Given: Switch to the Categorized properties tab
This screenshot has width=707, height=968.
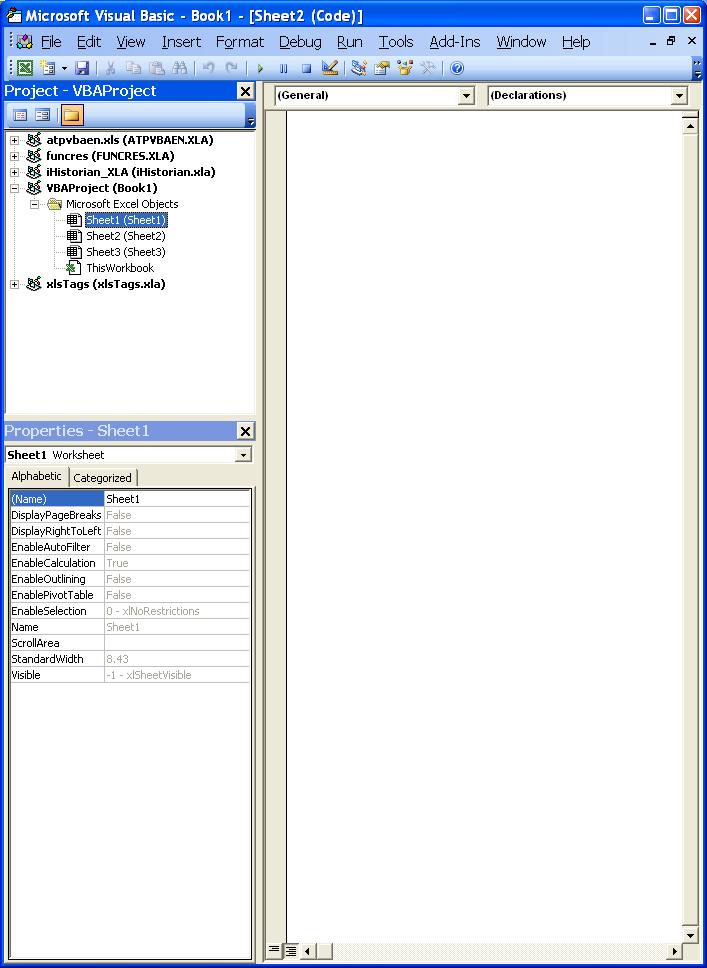Looking at the screenshot, I should (x=102, y=478).
